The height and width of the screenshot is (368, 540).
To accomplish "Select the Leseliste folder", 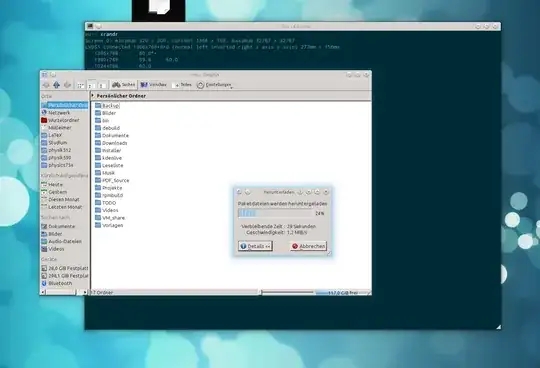I will click(x=109, y=166).
